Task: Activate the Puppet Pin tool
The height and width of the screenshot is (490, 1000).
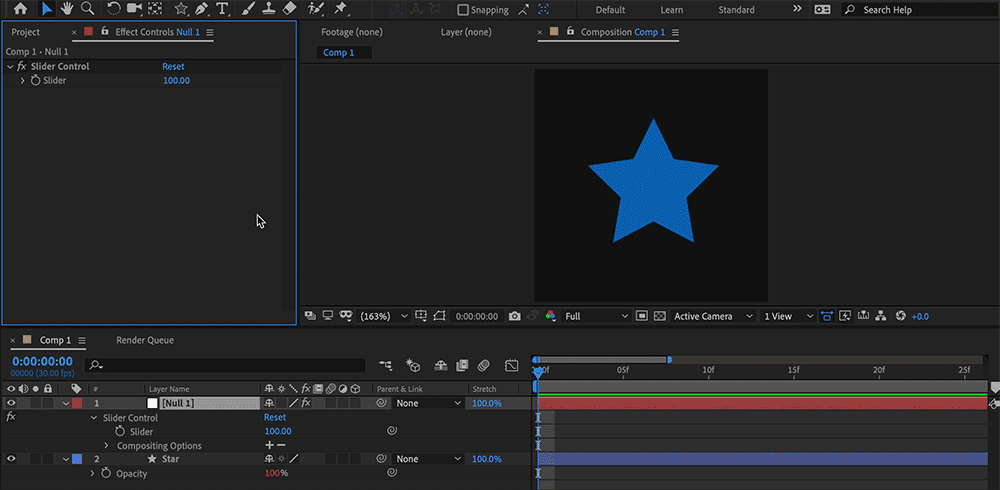Action: coord(341,9)
